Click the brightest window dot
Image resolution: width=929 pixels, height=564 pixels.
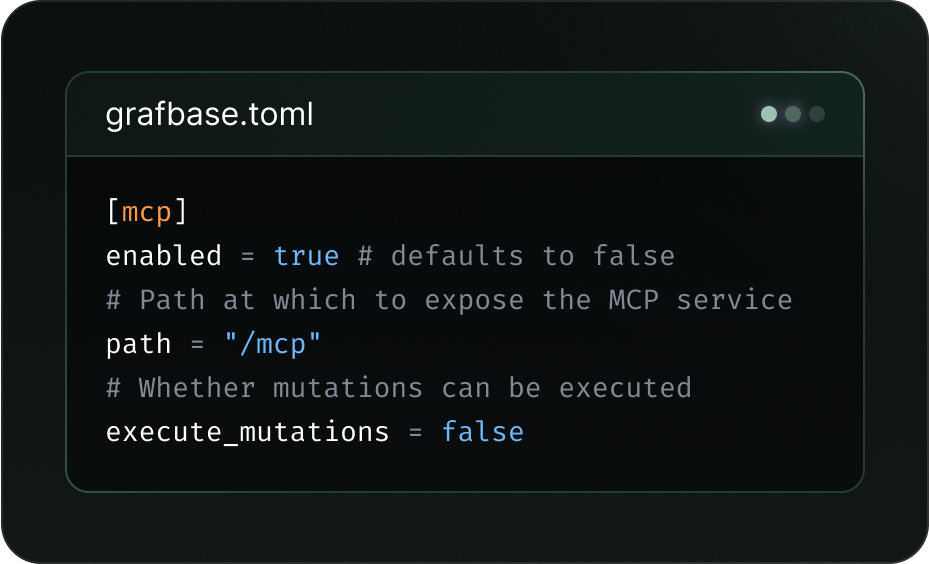coord(769,114)
